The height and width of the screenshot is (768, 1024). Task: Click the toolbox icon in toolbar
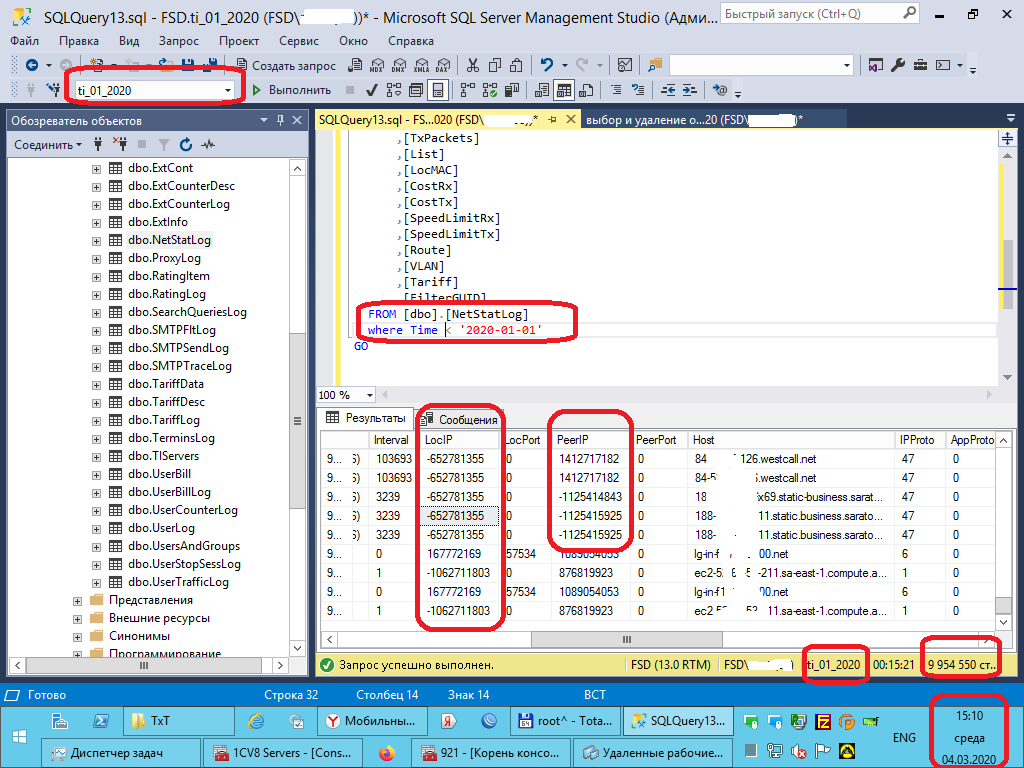920,65
